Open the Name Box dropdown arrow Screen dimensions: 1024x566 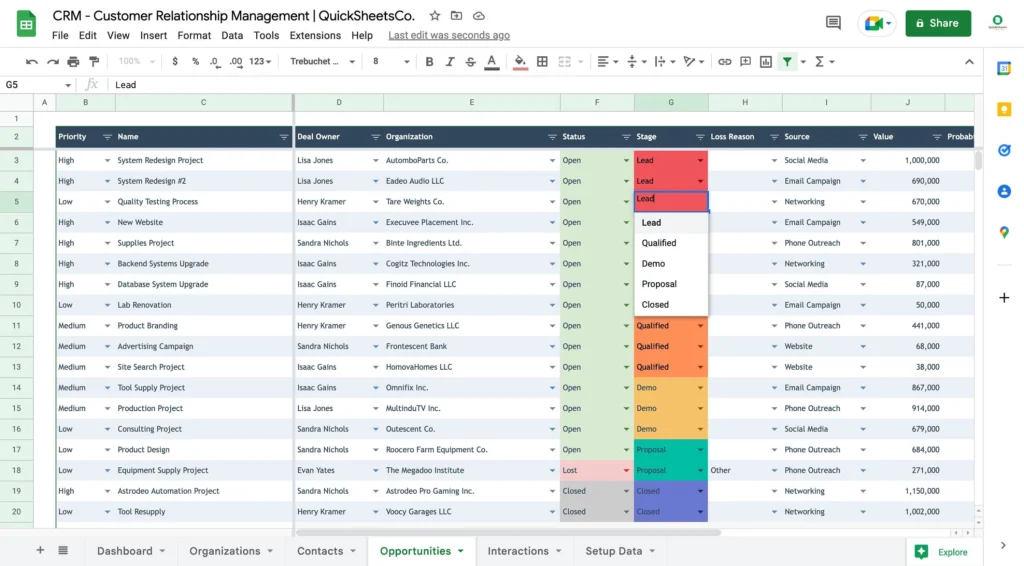click(67, 85)
